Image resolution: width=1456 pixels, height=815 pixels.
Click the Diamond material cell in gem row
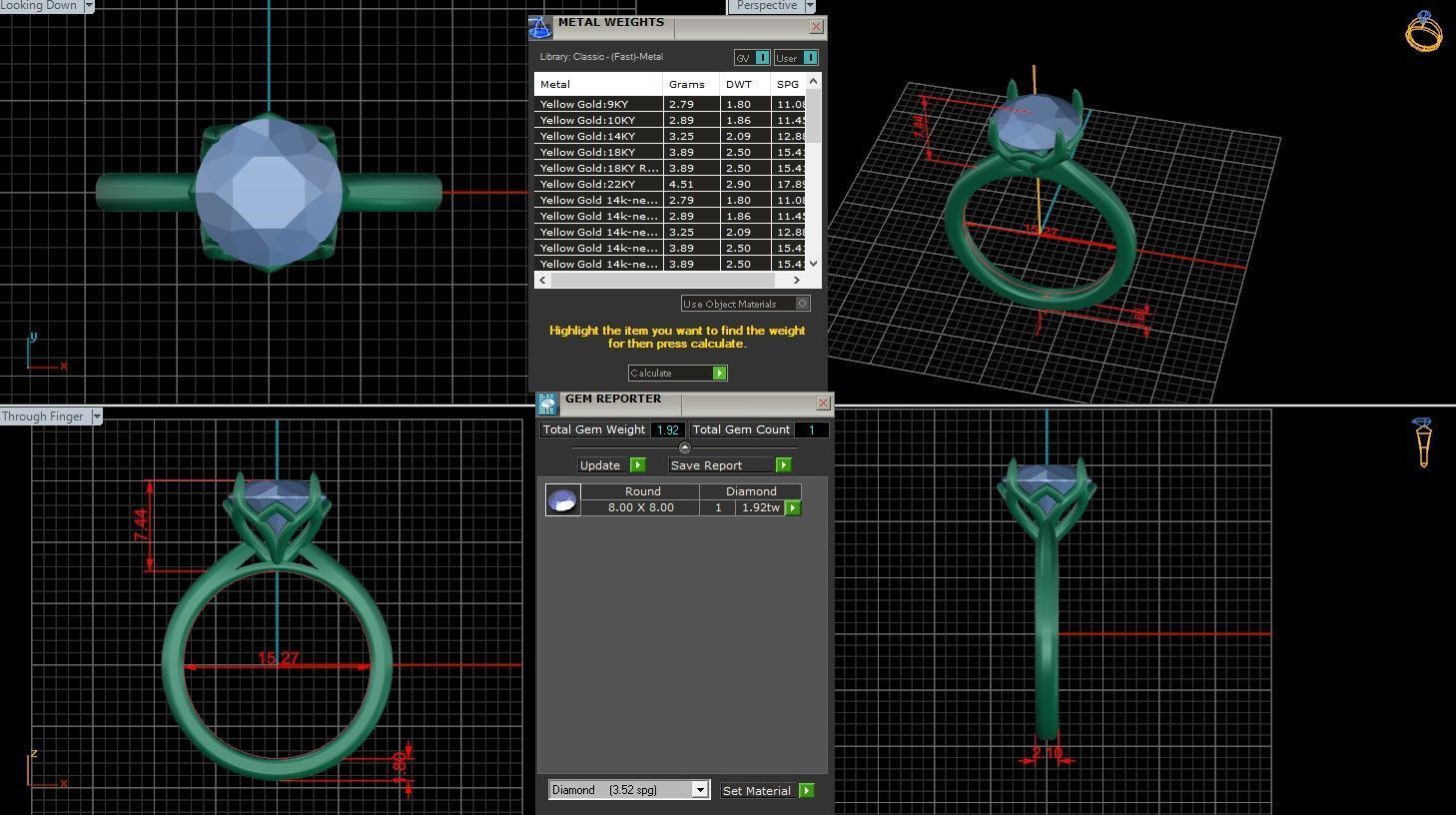[x=751, y=491]
